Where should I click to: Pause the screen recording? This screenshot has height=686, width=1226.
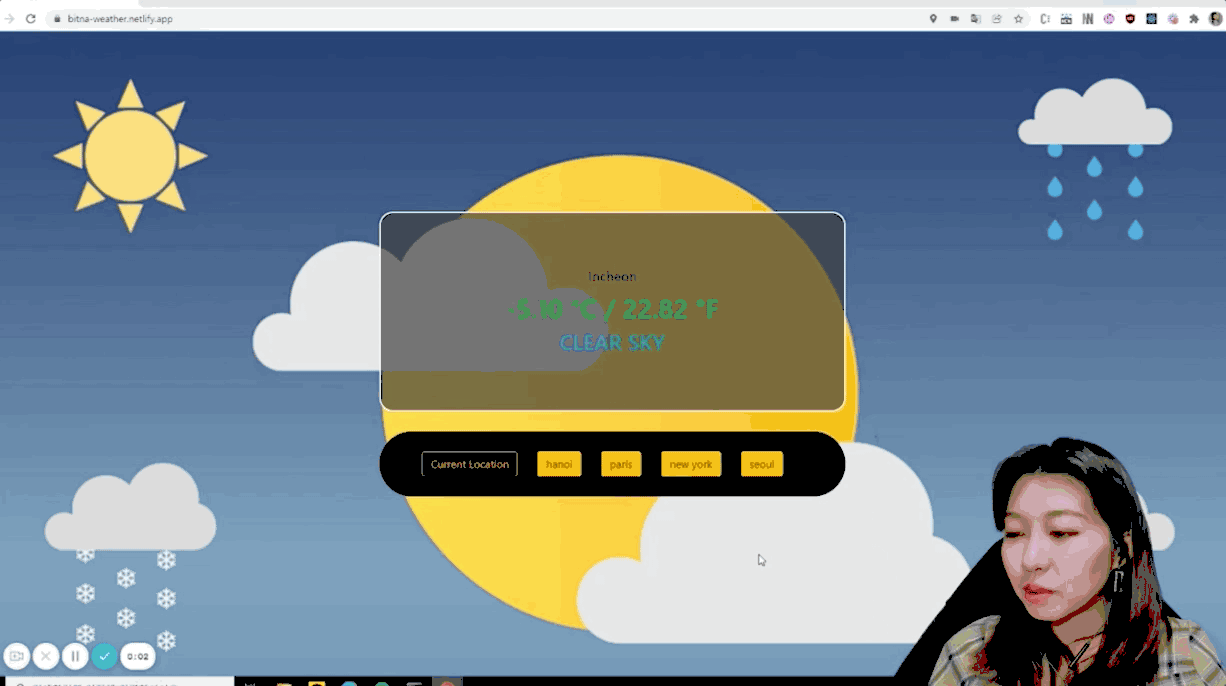point(75,656)
